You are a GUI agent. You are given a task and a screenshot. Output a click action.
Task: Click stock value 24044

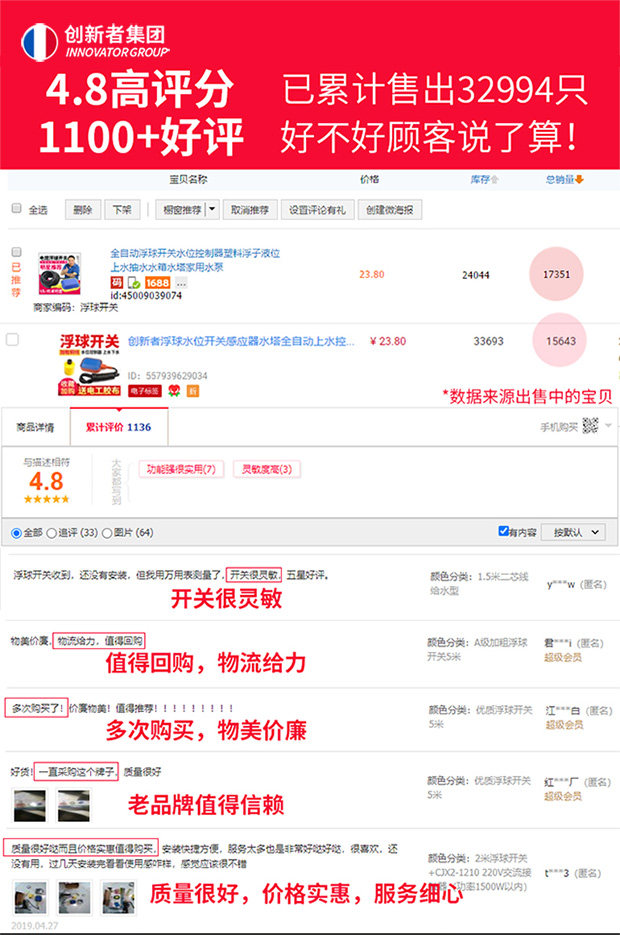tap(476, 275)
